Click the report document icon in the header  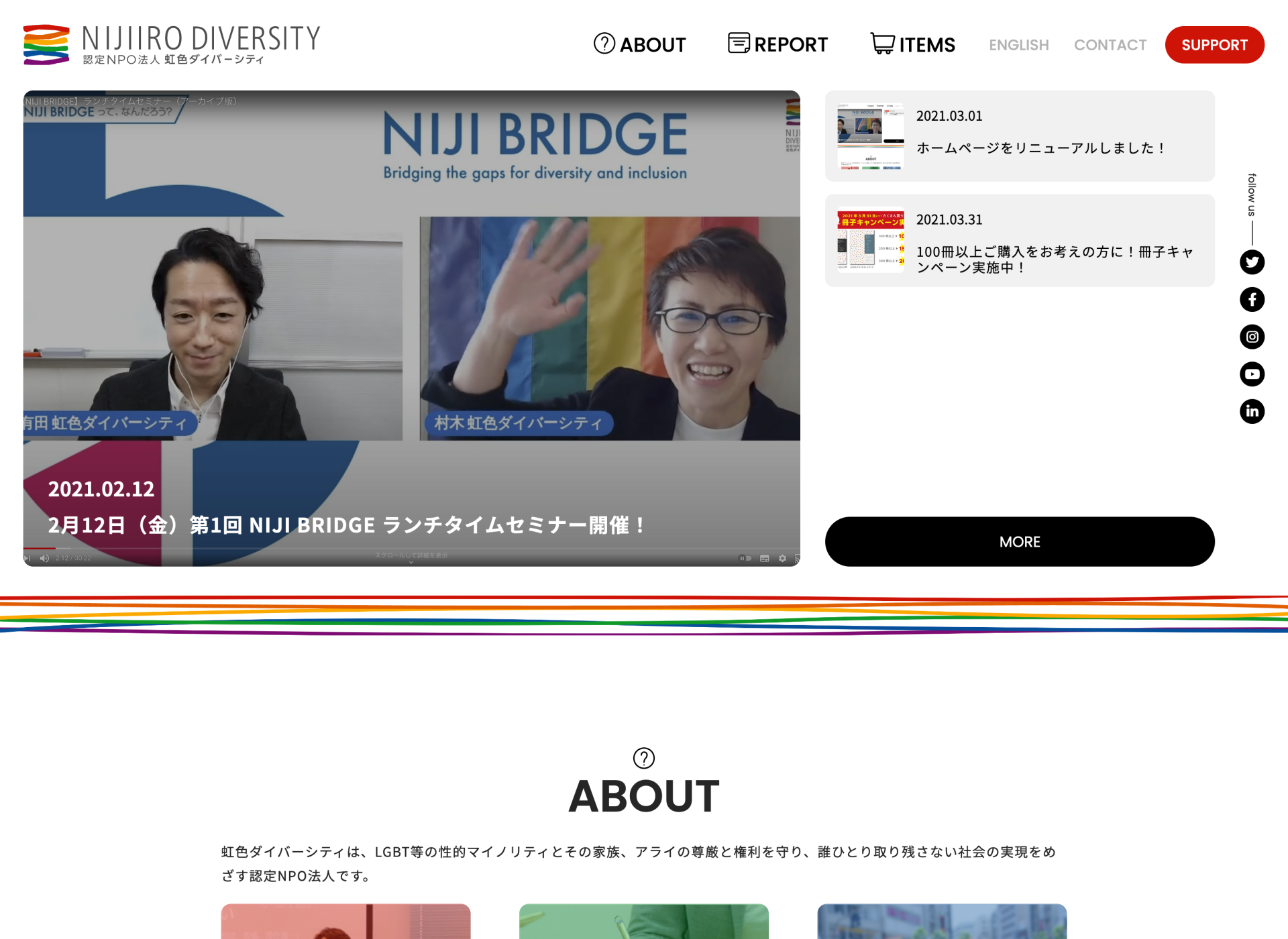(x=739, y=43)
